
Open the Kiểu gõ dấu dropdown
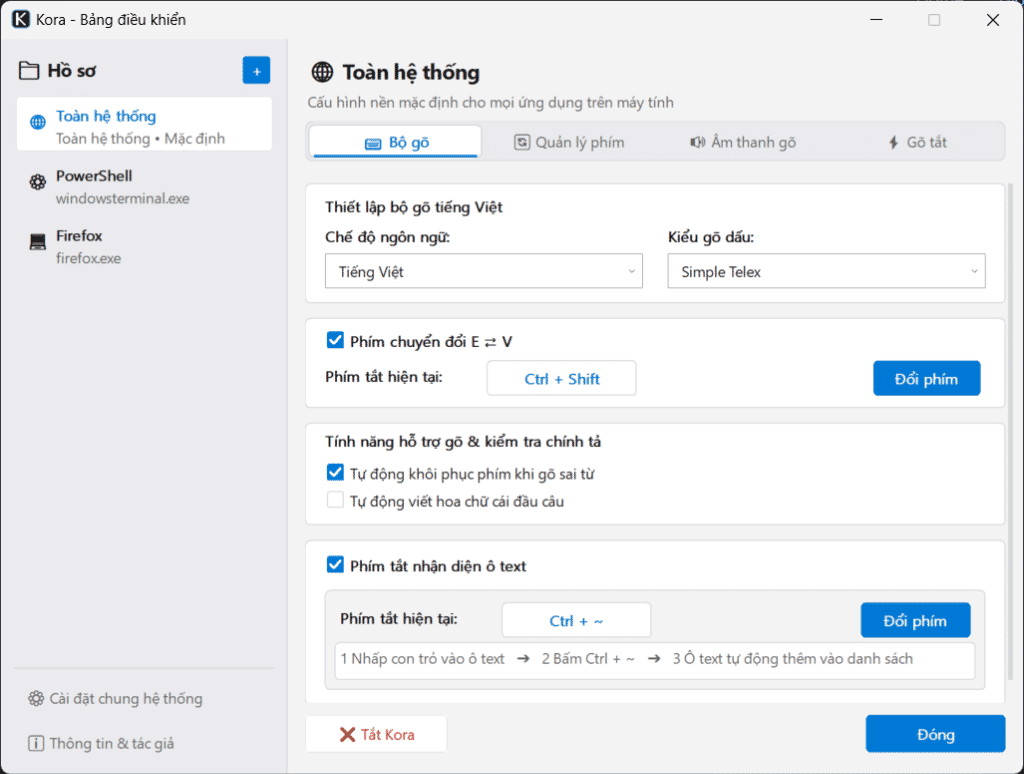coord(826,271)
